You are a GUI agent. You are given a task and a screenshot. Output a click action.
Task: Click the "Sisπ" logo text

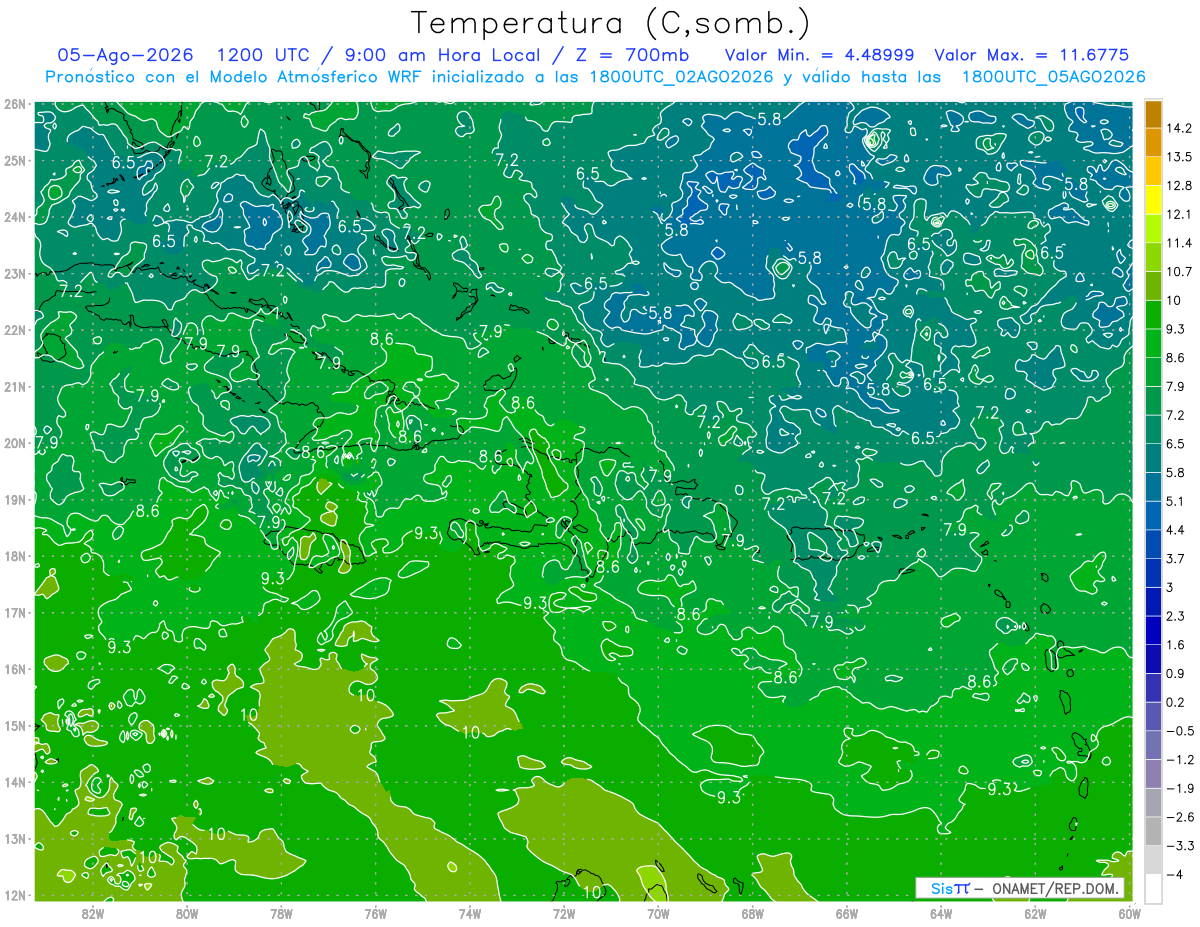(950, 888)
